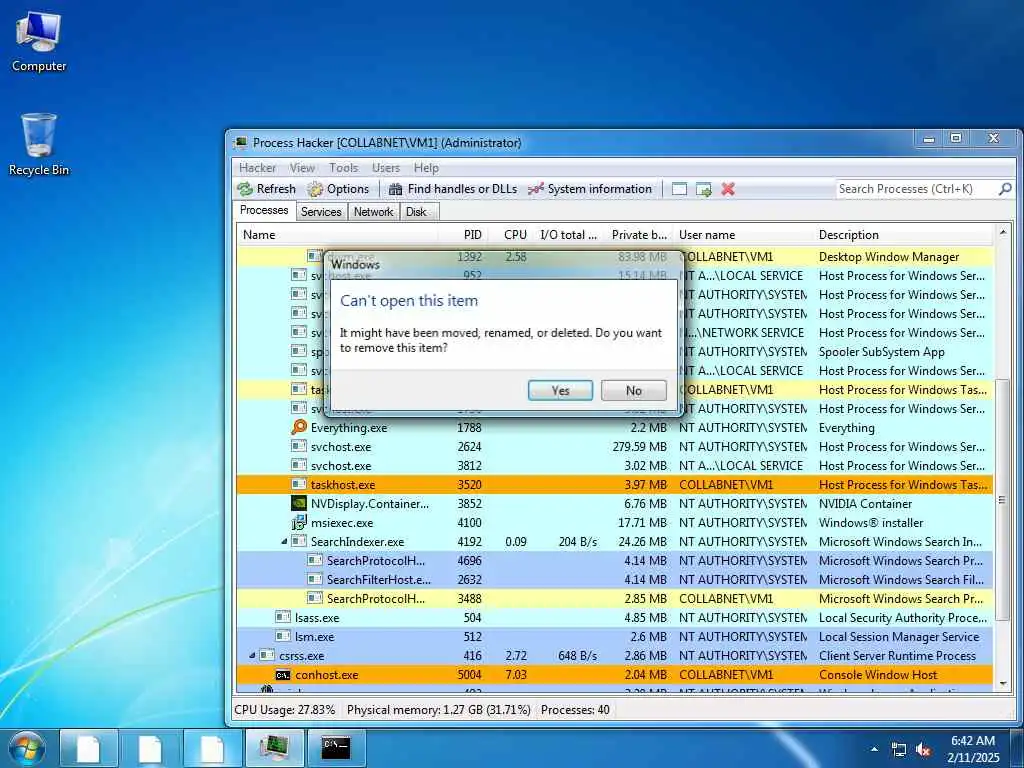Select the Processes tab
This screenshot has height=768, width=1024.
(264, 210)
